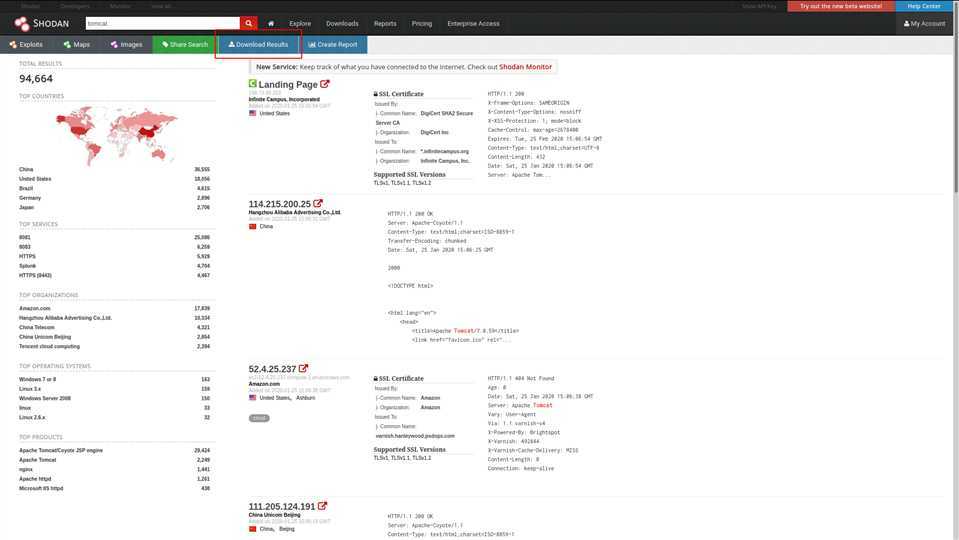Click the Share Search button
Image resolution: width=959 pixels, height=540 pixels.
pos(185,45)
